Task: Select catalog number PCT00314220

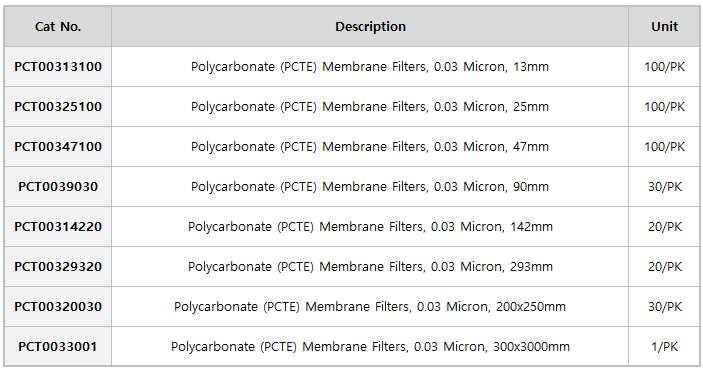Action: (58, 226)
